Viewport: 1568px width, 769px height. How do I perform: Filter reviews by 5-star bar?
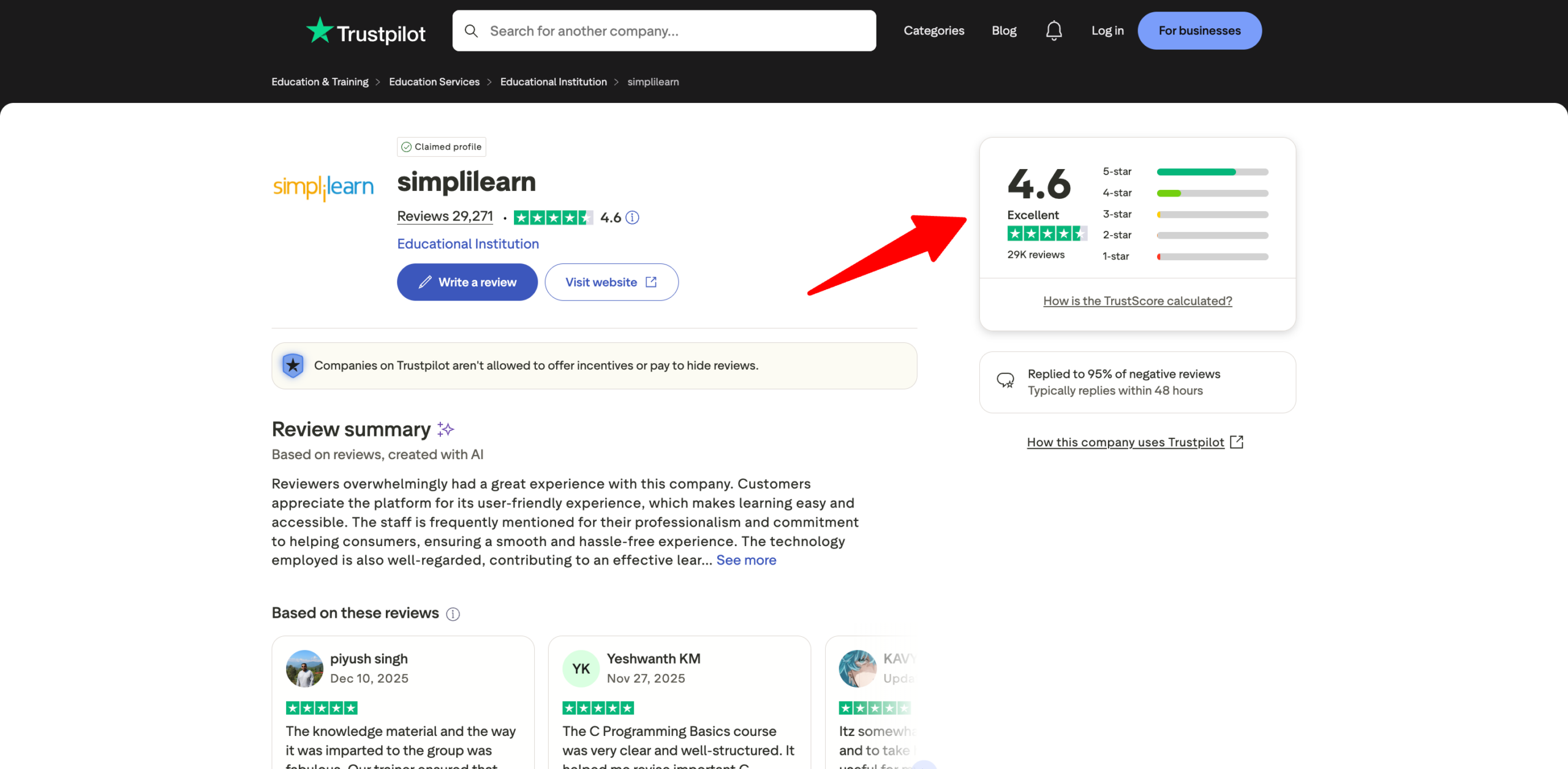[x=1212, y=172]
